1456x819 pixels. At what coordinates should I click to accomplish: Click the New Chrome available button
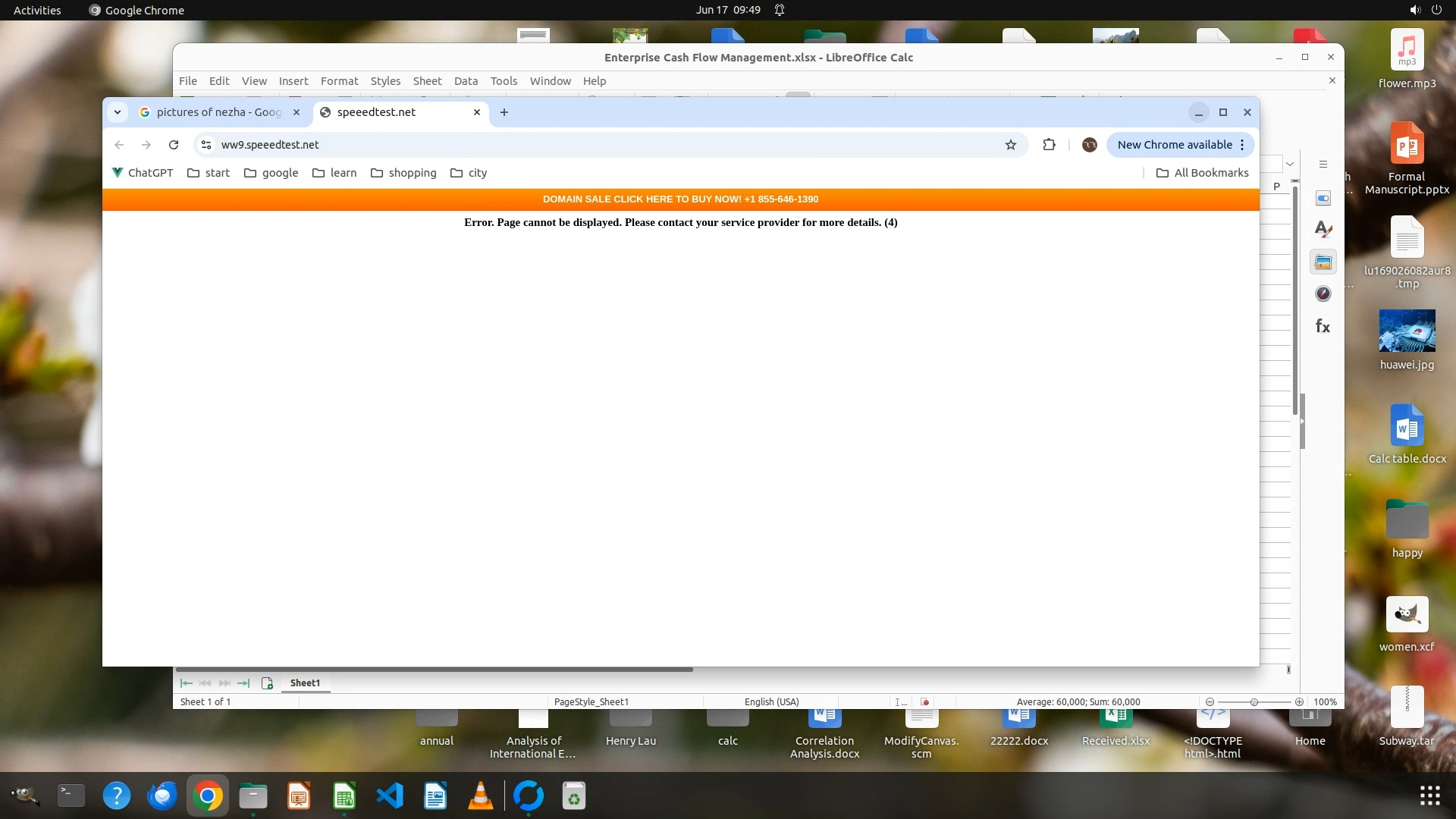pyautogui.click(x=1174, y=145)
